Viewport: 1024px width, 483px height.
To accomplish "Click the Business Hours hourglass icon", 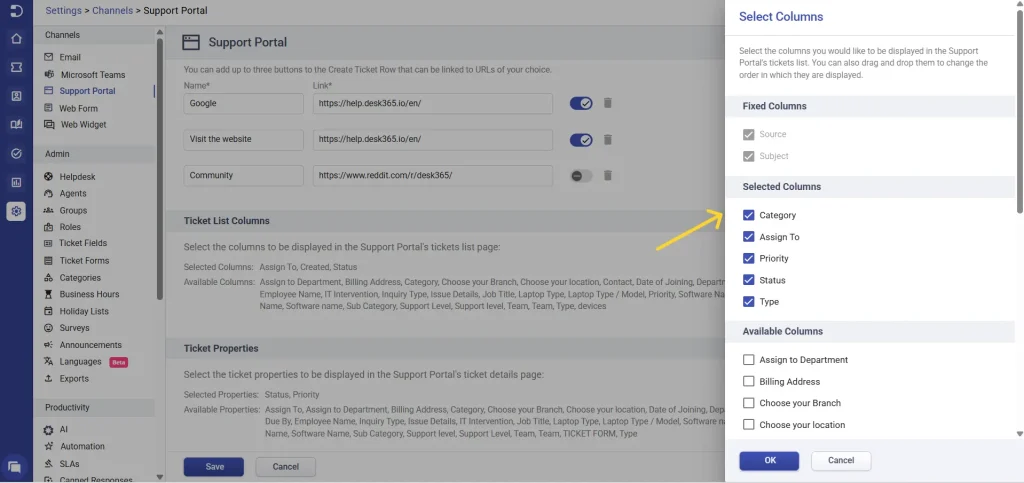I will pyautogui.click(x=48, y=294).
